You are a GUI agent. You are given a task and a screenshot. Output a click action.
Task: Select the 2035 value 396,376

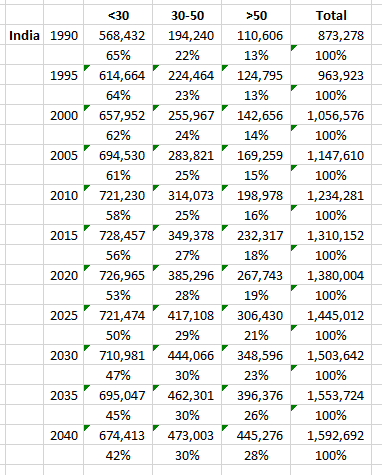pyautogui.click(x=256, y=395)
